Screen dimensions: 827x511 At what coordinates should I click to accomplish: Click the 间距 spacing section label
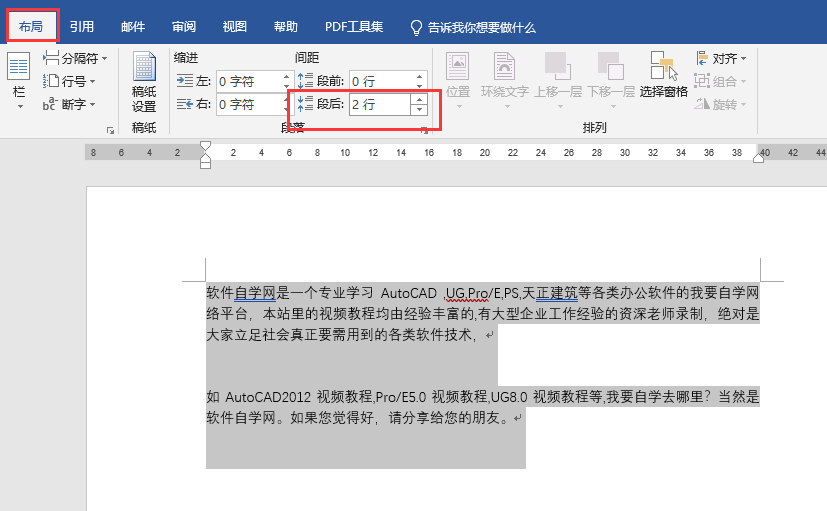click(306, 57)
